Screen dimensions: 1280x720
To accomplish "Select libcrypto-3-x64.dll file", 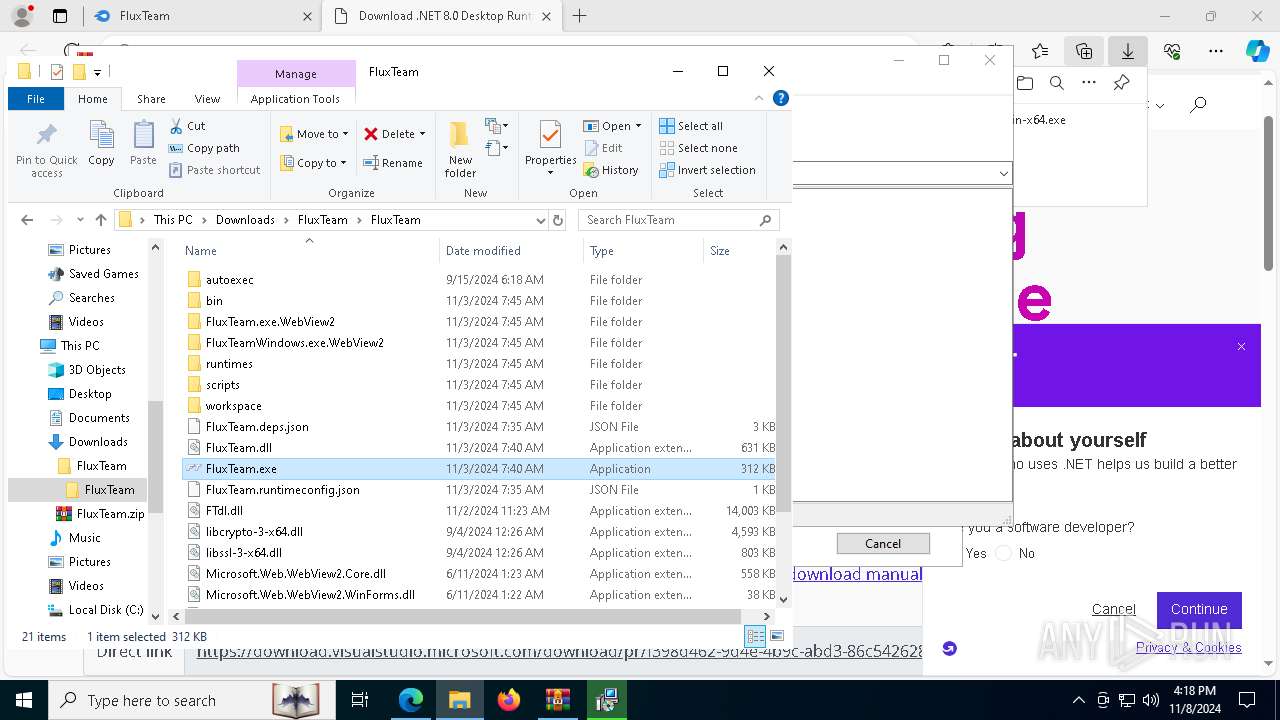I will click(254, 532).
